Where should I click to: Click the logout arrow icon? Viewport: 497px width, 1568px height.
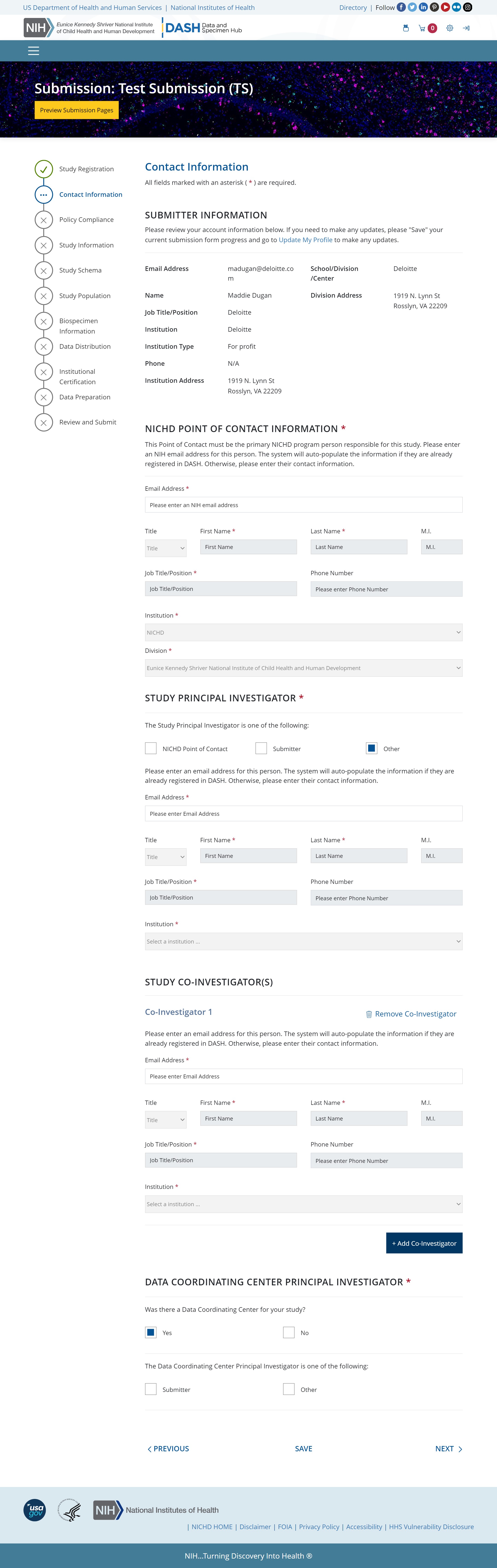pos(466,28)
